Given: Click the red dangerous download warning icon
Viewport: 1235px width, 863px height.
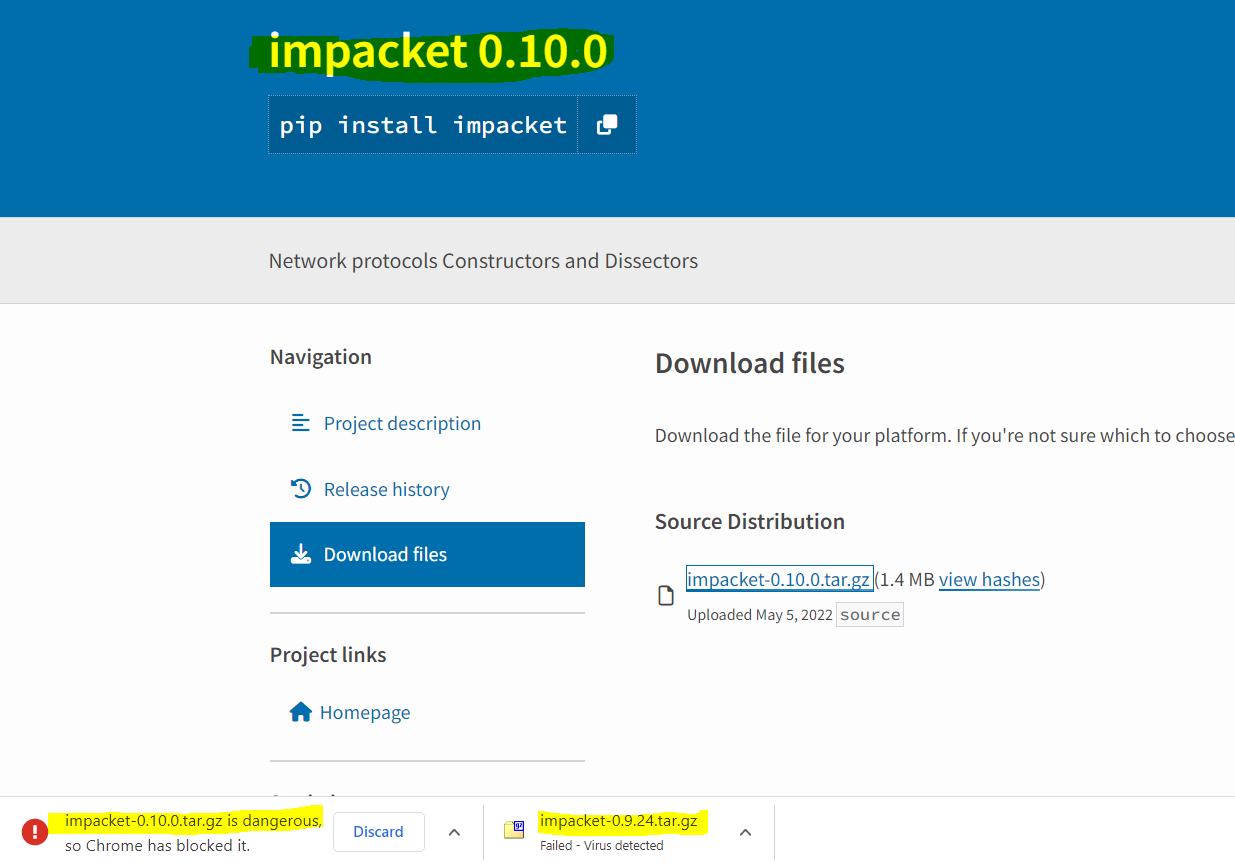Looking at the screenshot, I should pyautogui.click(x=35, y=831).
